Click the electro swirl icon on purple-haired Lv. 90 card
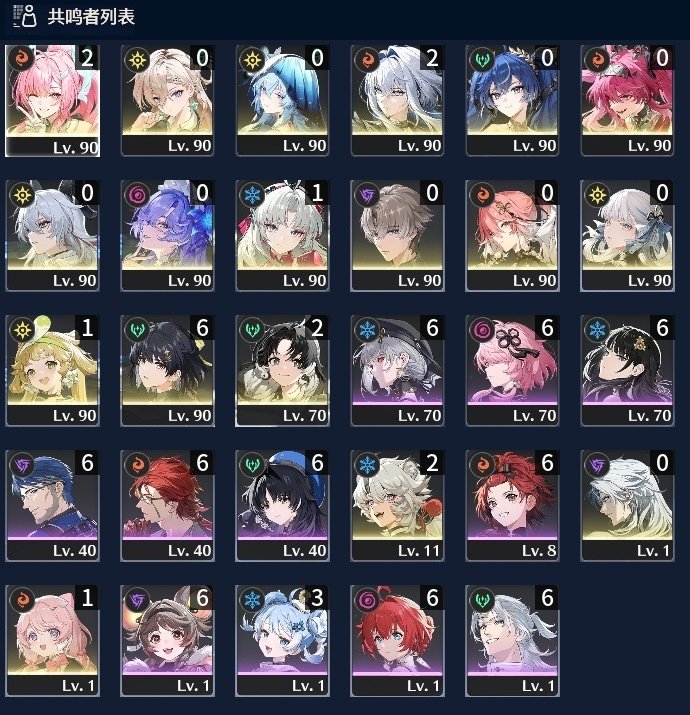Screen dimensions: 690x715 click(137, 195)
